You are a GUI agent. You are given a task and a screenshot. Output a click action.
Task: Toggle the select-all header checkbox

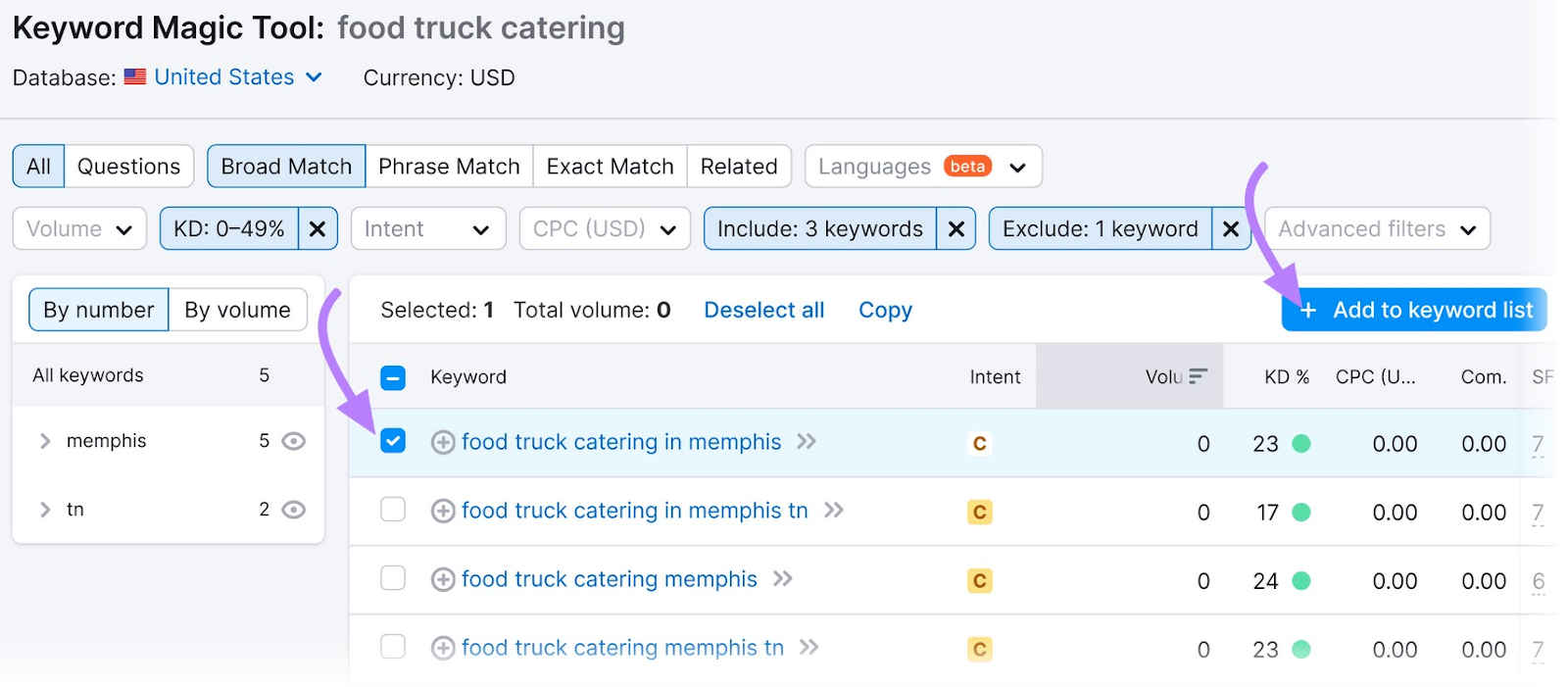point(393,377)
